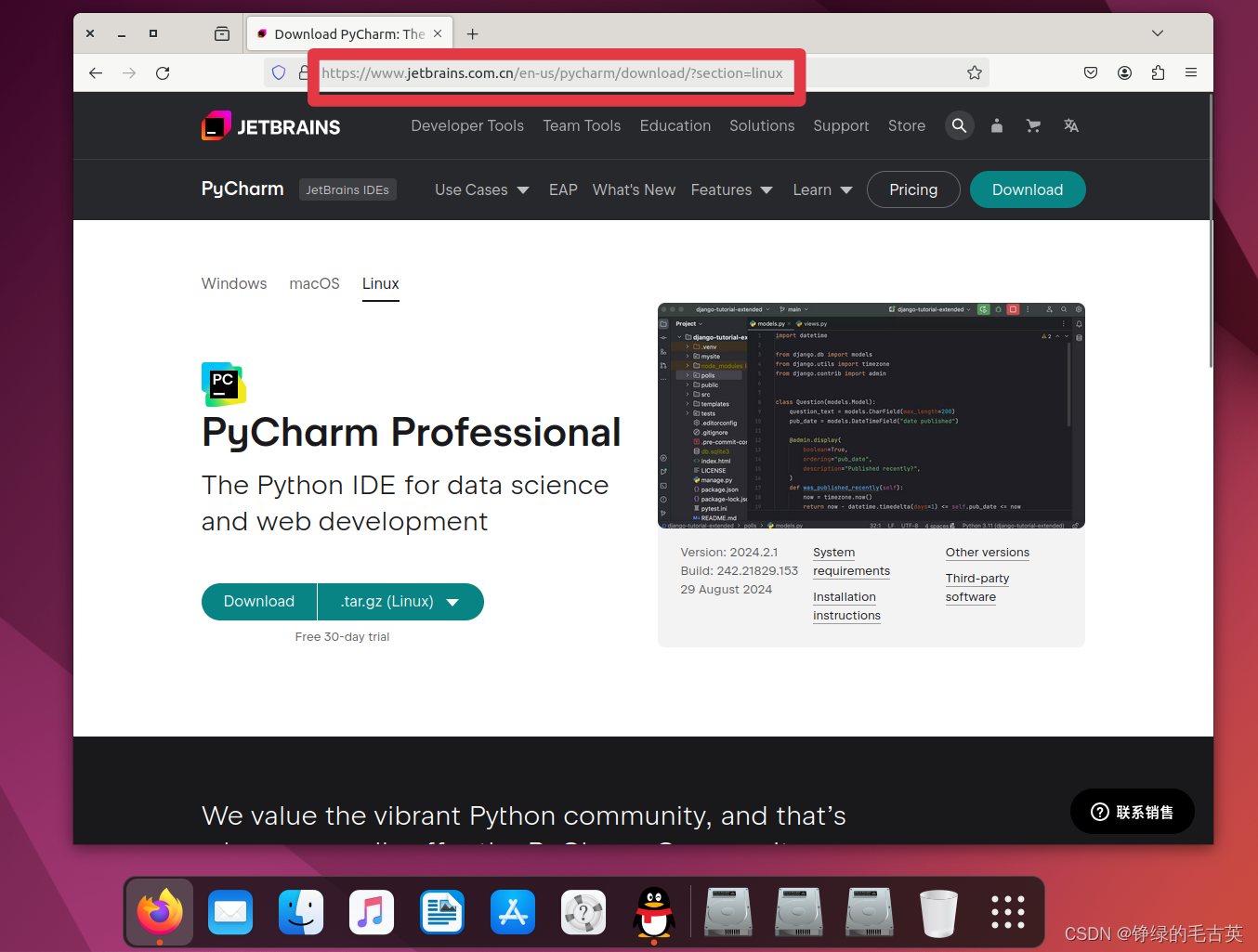The width and height of the screenshot is (1258, 952).
Task: Click the Pricing button
Action: (x=913, y=189)
